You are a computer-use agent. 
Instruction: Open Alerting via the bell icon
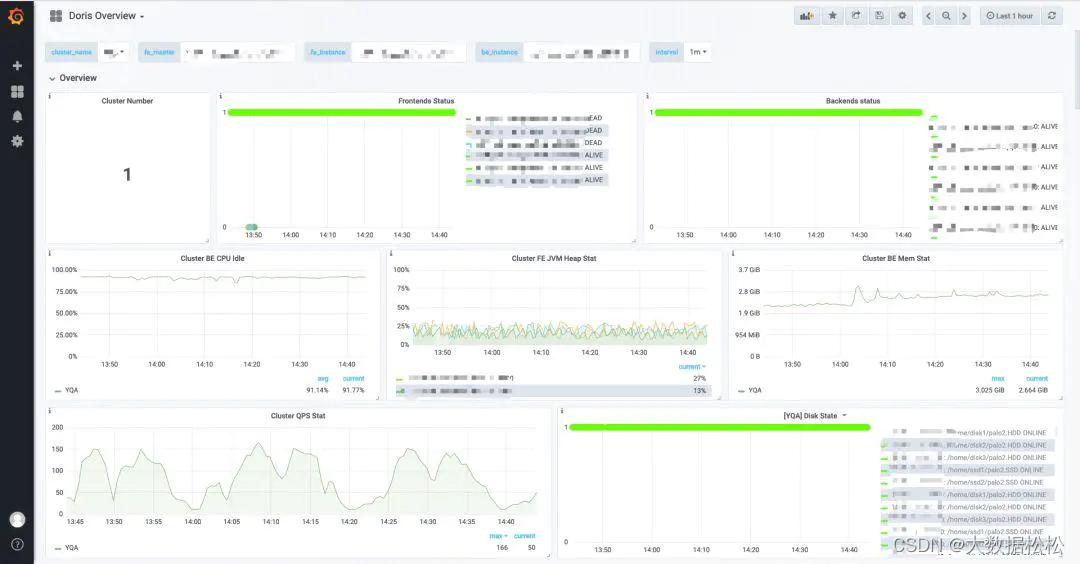pos(17,116)
